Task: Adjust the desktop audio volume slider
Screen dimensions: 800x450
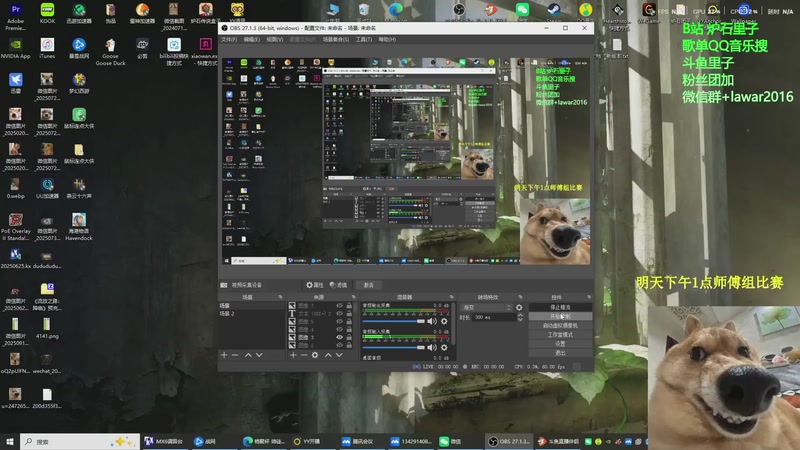Action: pos(394,321)
